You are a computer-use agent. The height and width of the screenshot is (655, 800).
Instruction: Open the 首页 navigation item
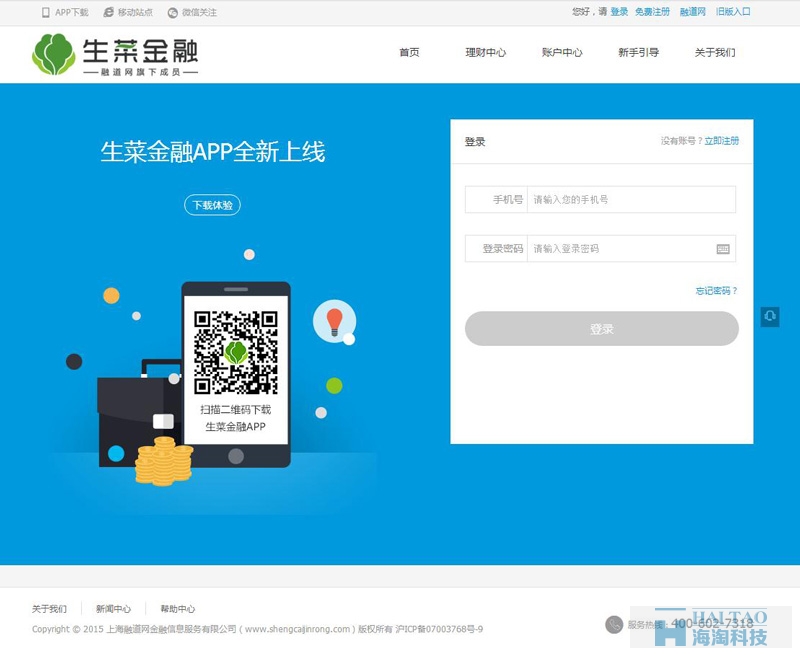[409, 53]
